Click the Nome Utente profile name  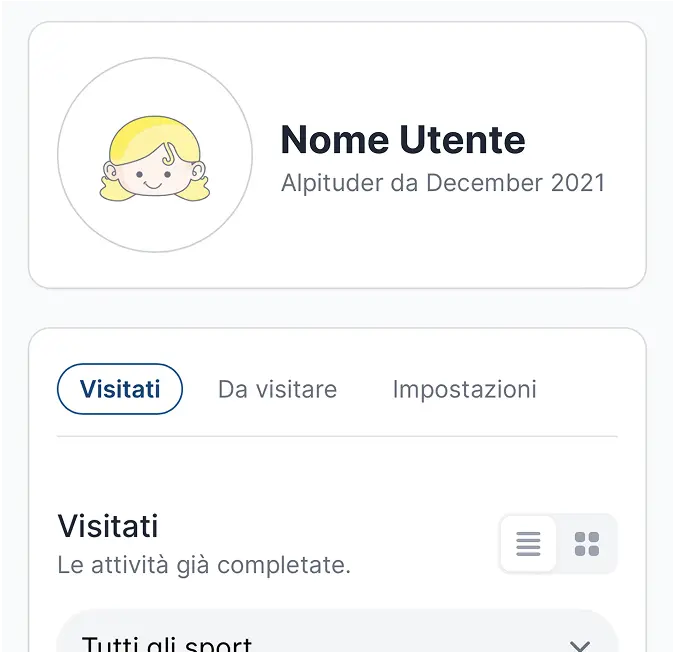(x=402, y=140)
